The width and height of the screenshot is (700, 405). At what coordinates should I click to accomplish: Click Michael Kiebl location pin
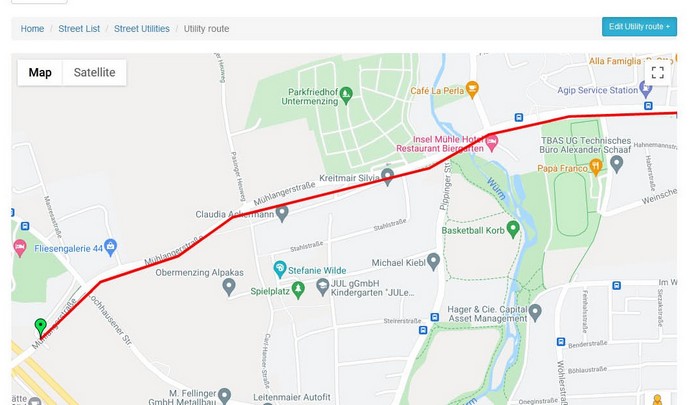point(433,262)
